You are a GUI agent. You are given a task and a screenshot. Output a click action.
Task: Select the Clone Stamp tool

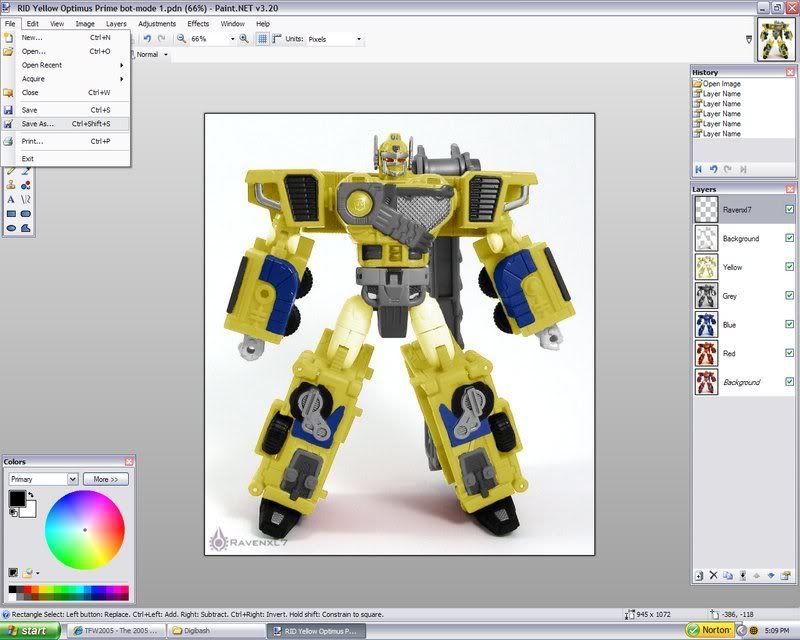tap(11, 185)
